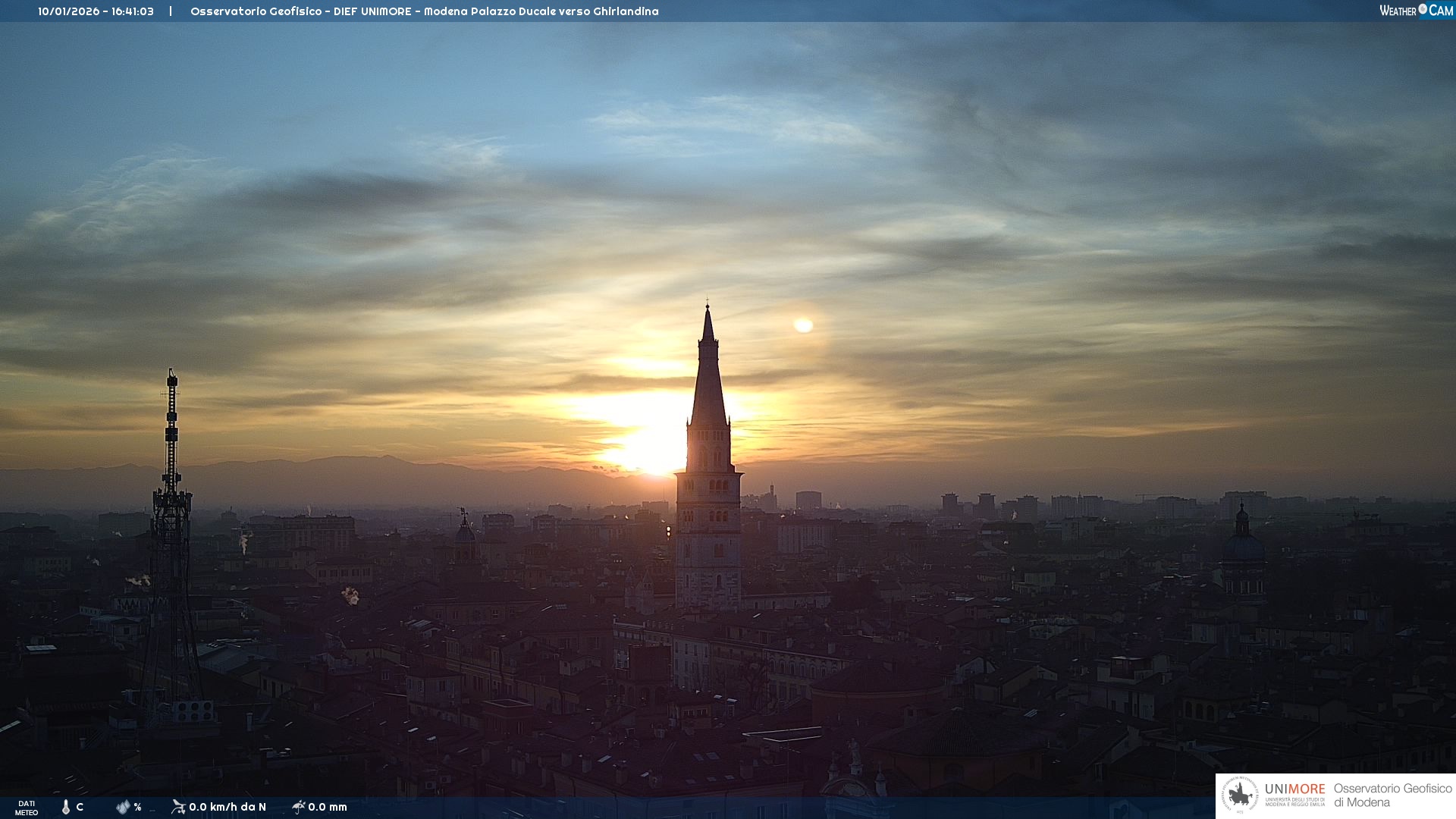This screenshot has height=819, width=1456.
Task: Click the Osservatorio Geofisico di Modena text
Action: pyautogui.click(x=1392, y=795)
